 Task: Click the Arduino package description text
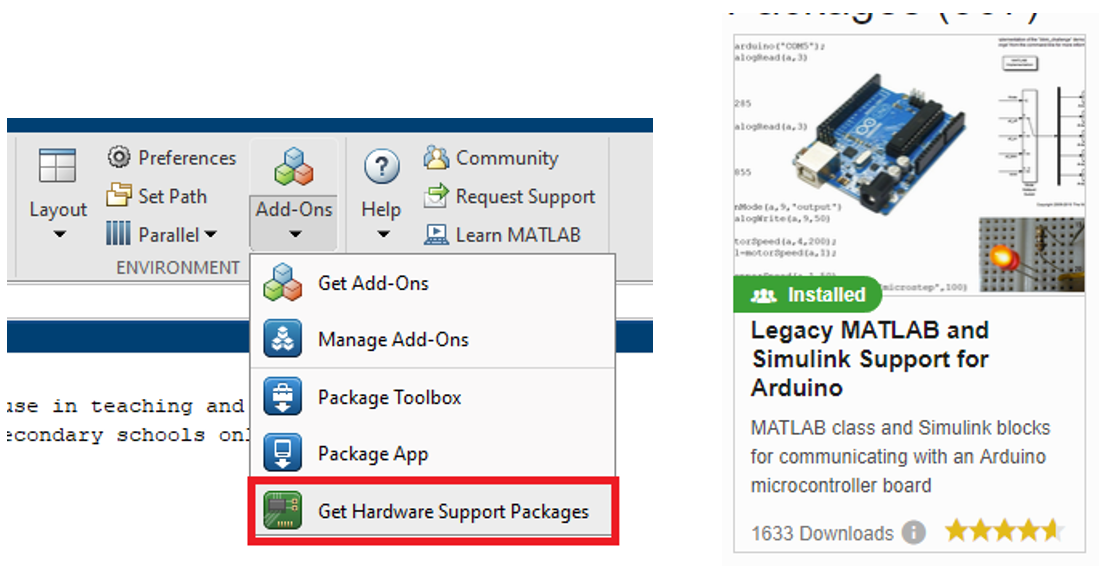(x=901, y=457)
